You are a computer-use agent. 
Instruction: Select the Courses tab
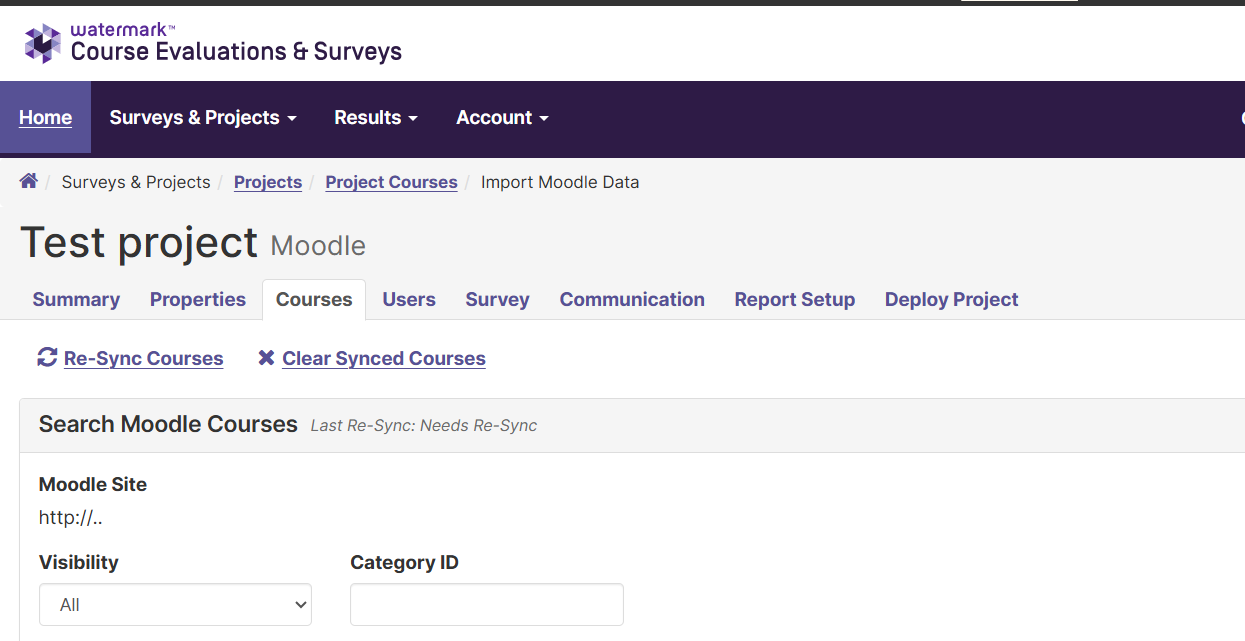(314, 299)
